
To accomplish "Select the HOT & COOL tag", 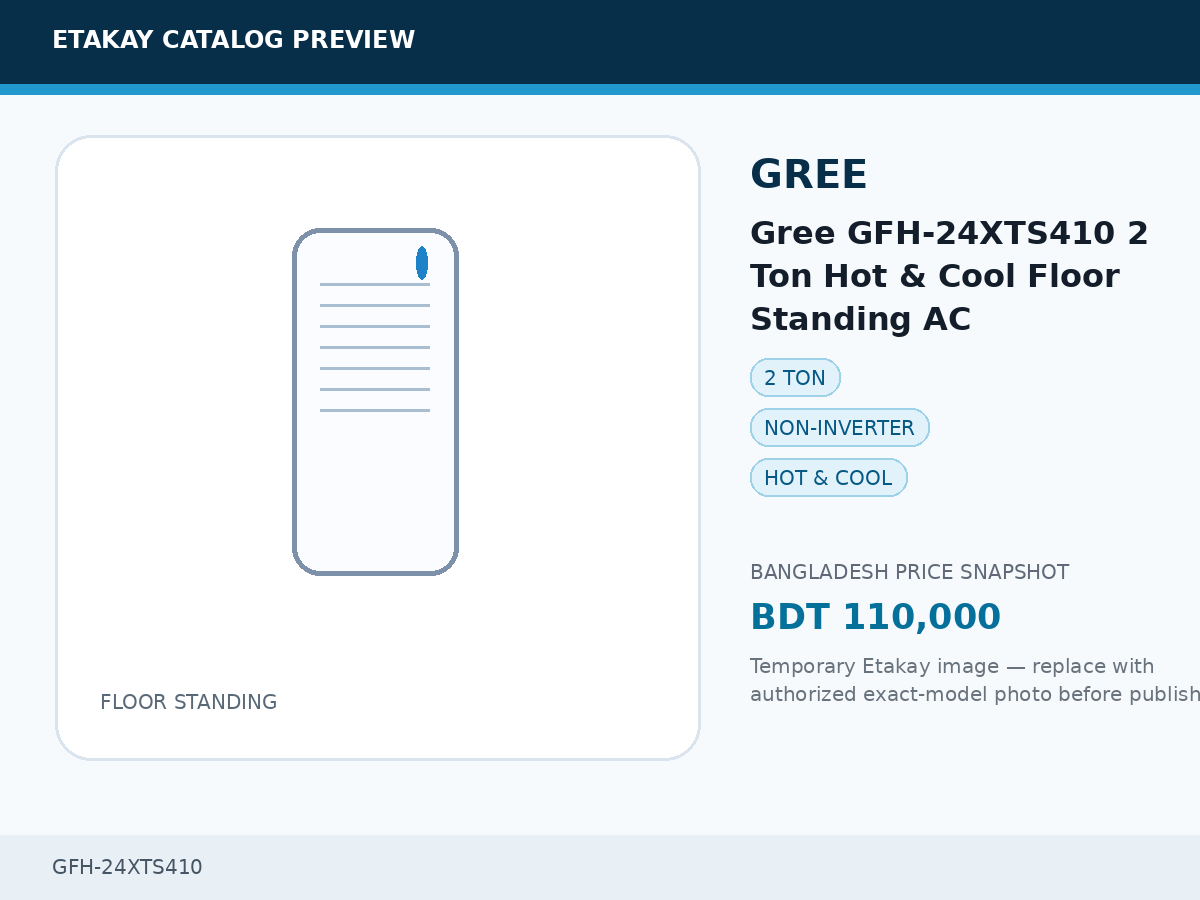I will point(829,478).
